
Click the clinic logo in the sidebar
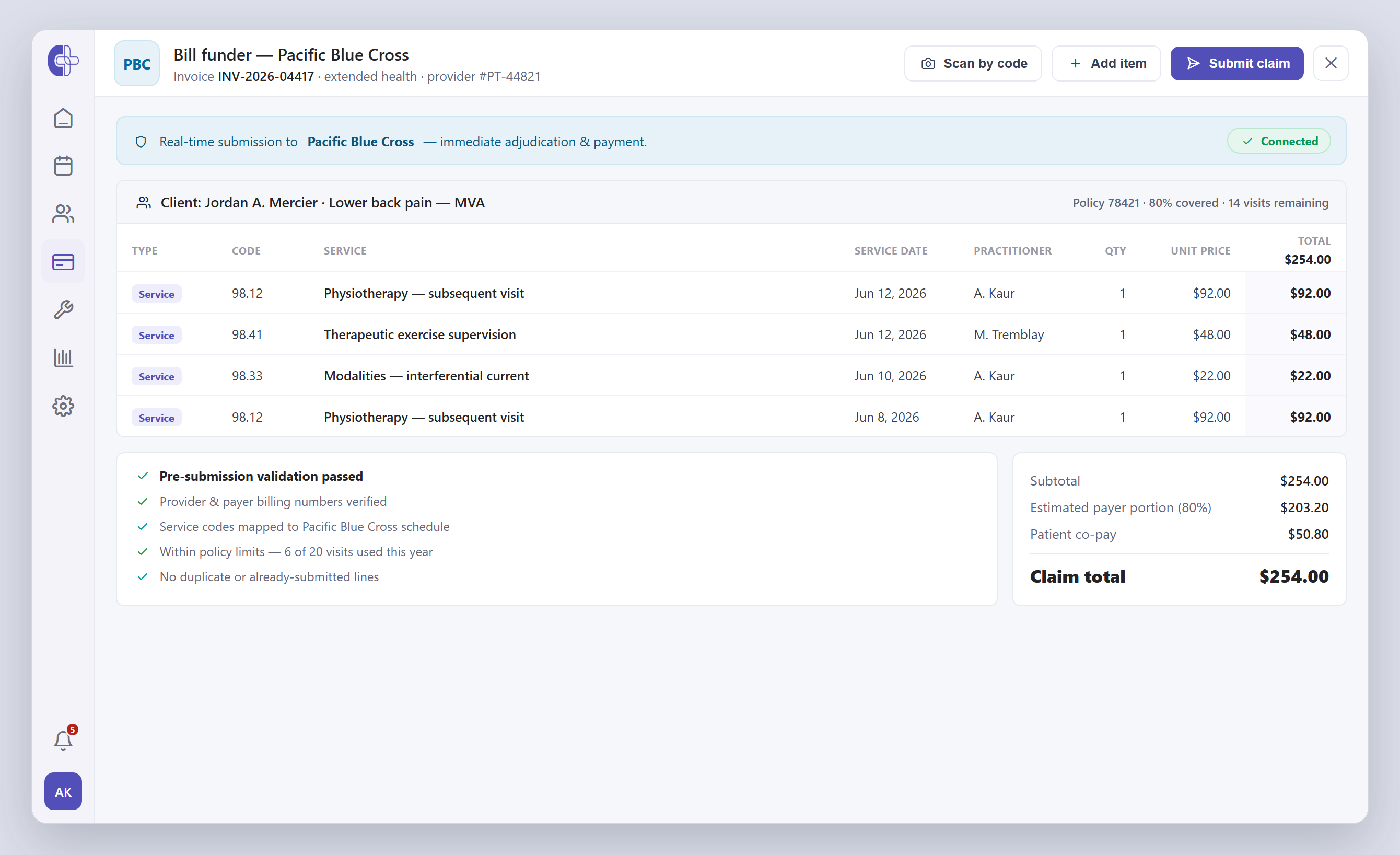63,61
